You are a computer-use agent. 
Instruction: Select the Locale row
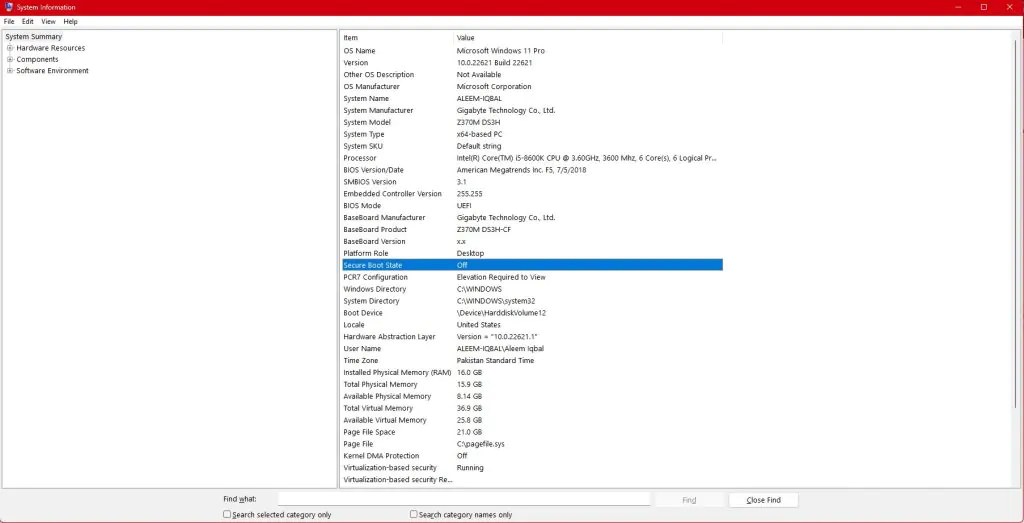pos(532,325)
